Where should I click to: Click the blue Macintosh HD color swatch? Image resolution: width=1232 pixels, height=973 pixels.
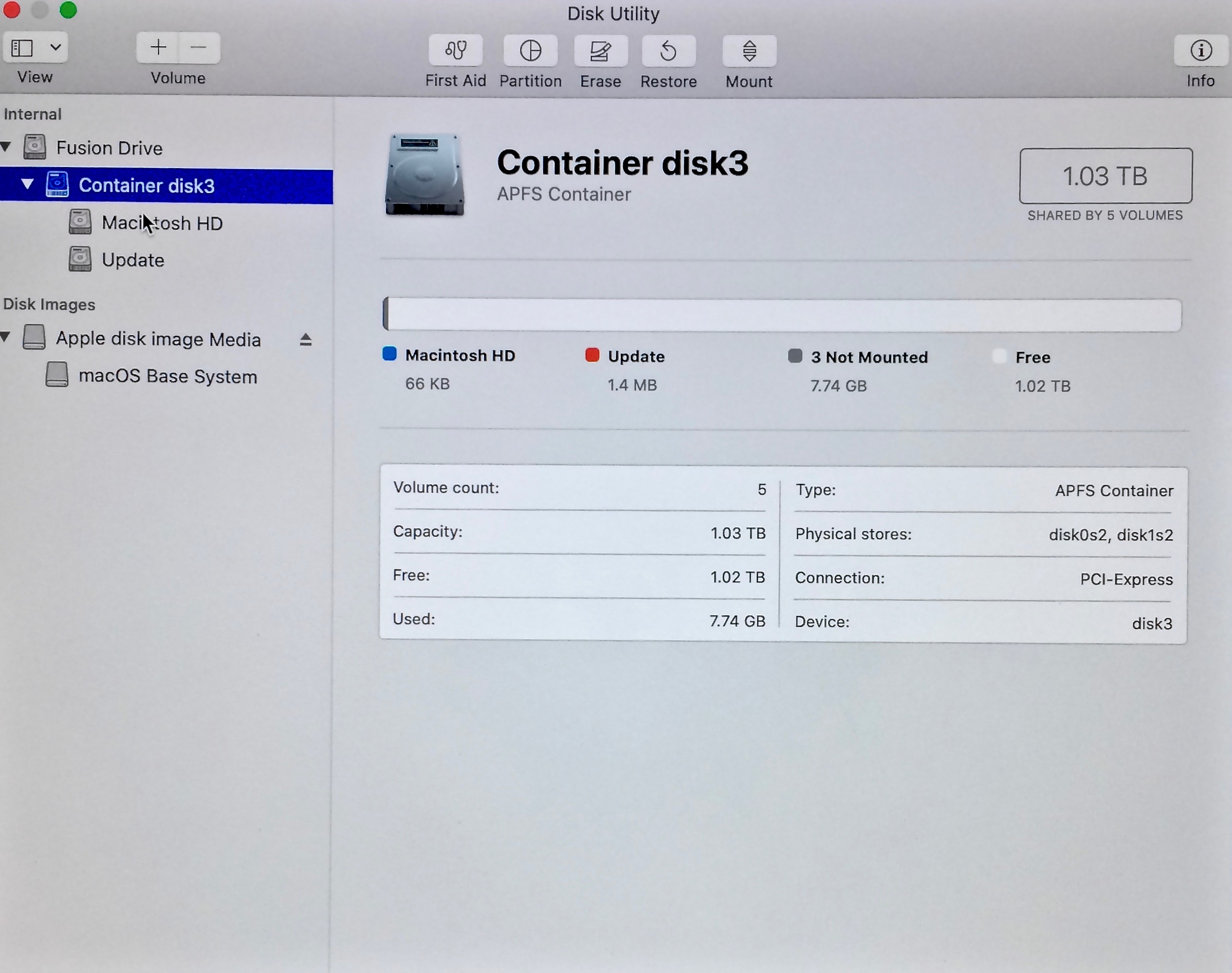(x=390, y=354)
